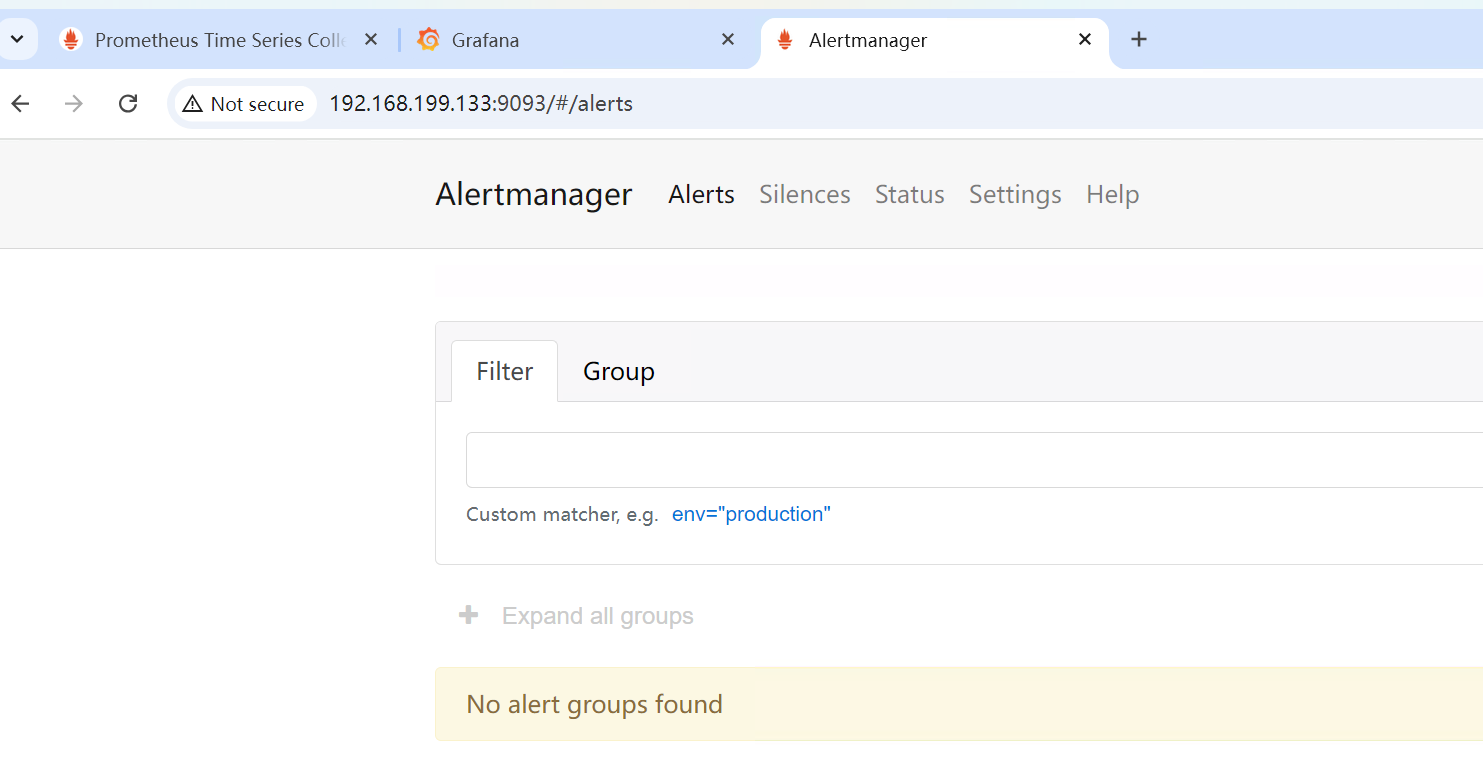Click the Prometheus tab flame favicon
Viewport: 1483px width, 774px height.
[x=70, y=40]
